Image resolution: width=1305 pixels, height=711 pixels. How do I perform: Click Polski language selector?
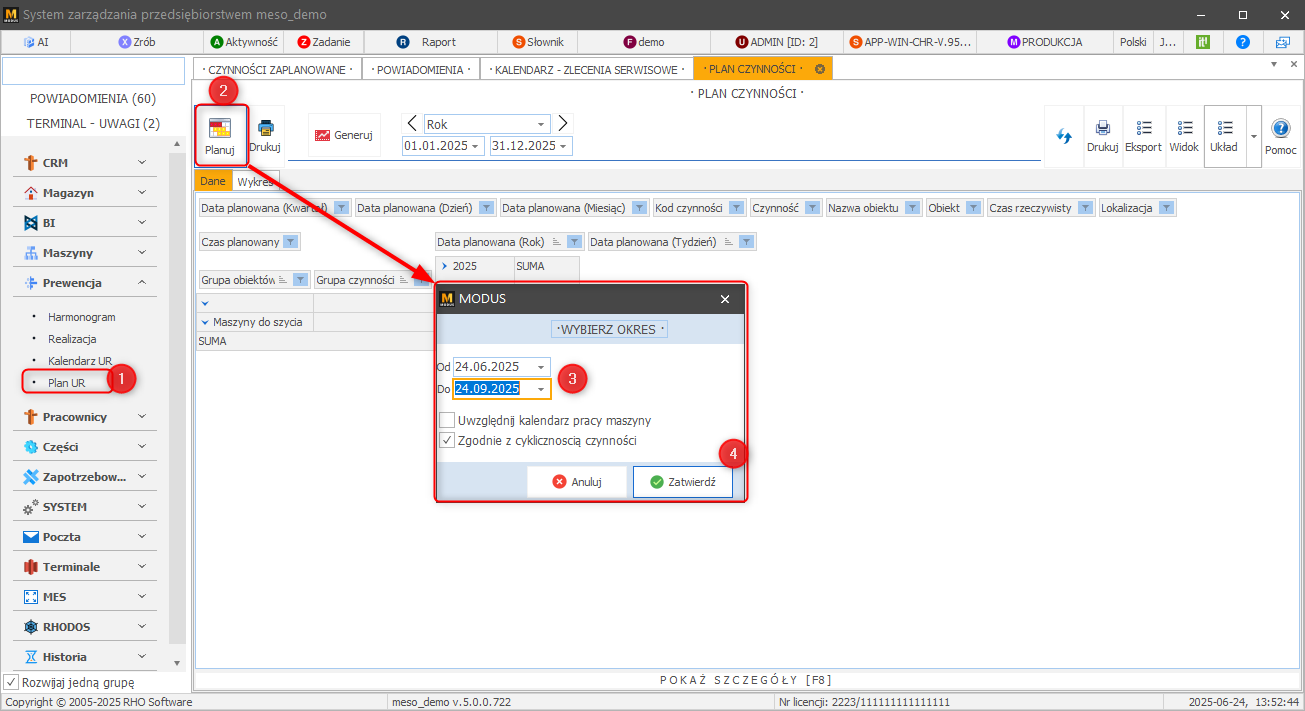click(1133, 42)
